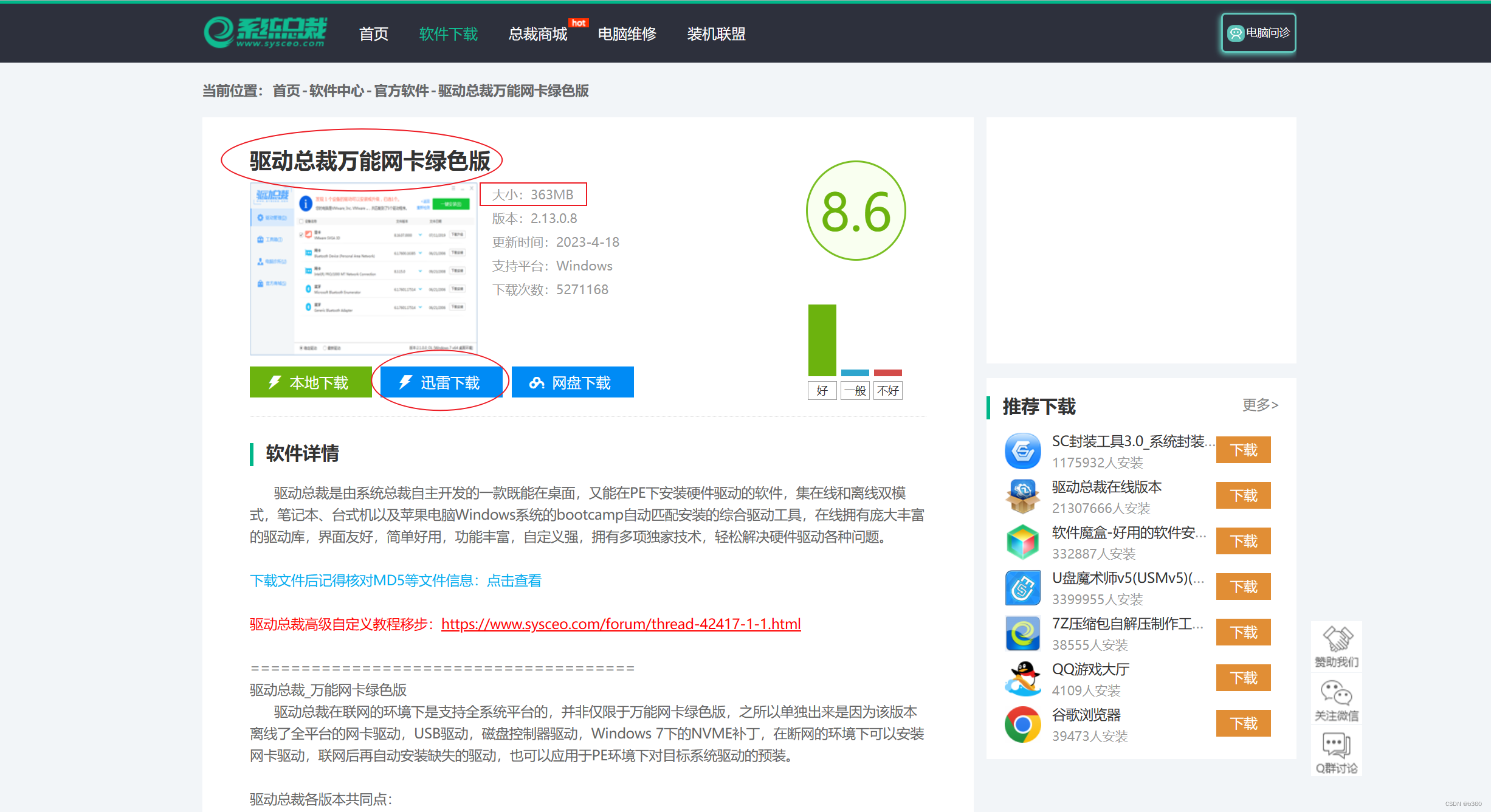
Task: Click the 网盘下载 button
Action: pos(573,382)
